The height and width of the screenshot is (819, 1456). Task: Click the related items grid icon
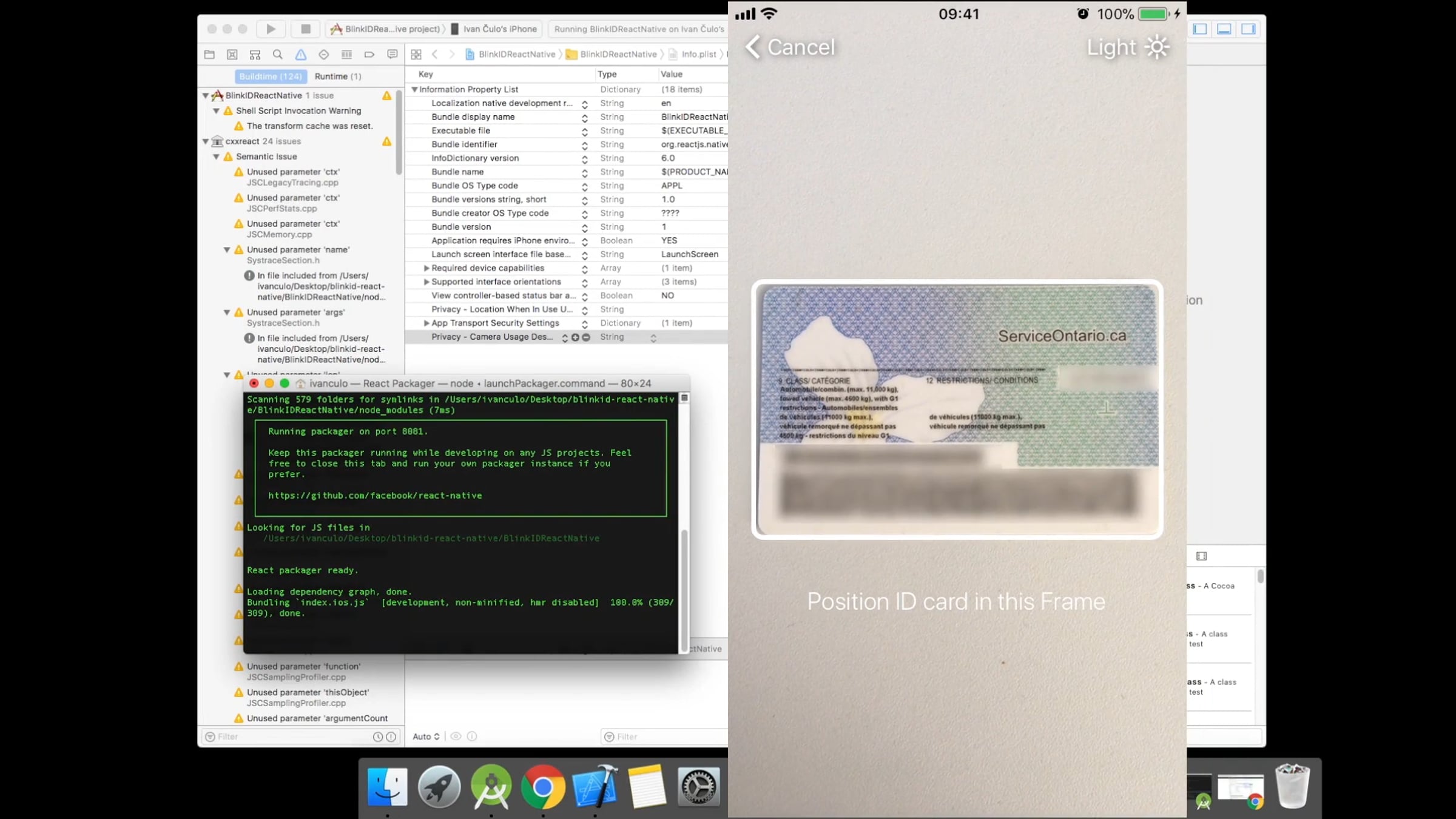pyautogui.click(x=416, y=55)
